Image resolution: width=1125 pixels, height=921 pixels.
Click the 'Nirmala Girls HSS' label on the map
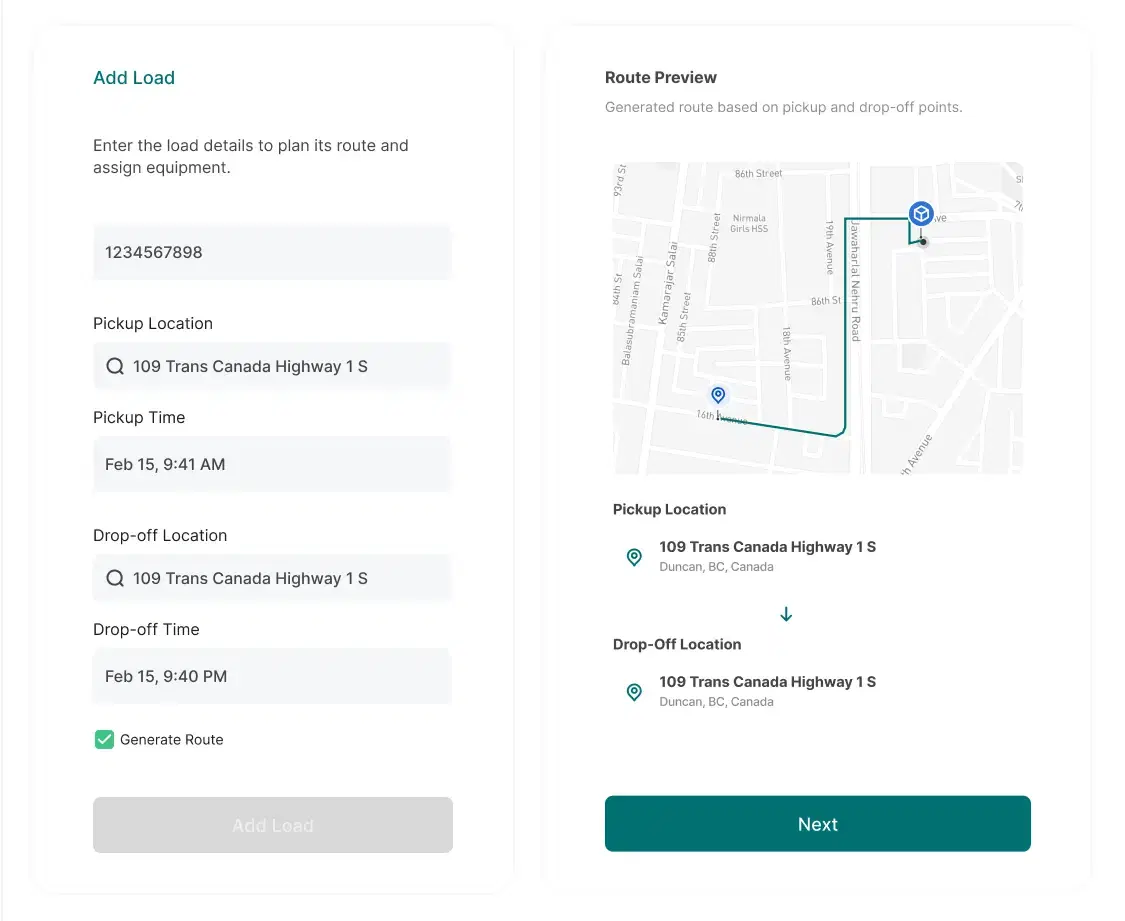(x=749, y=223)
